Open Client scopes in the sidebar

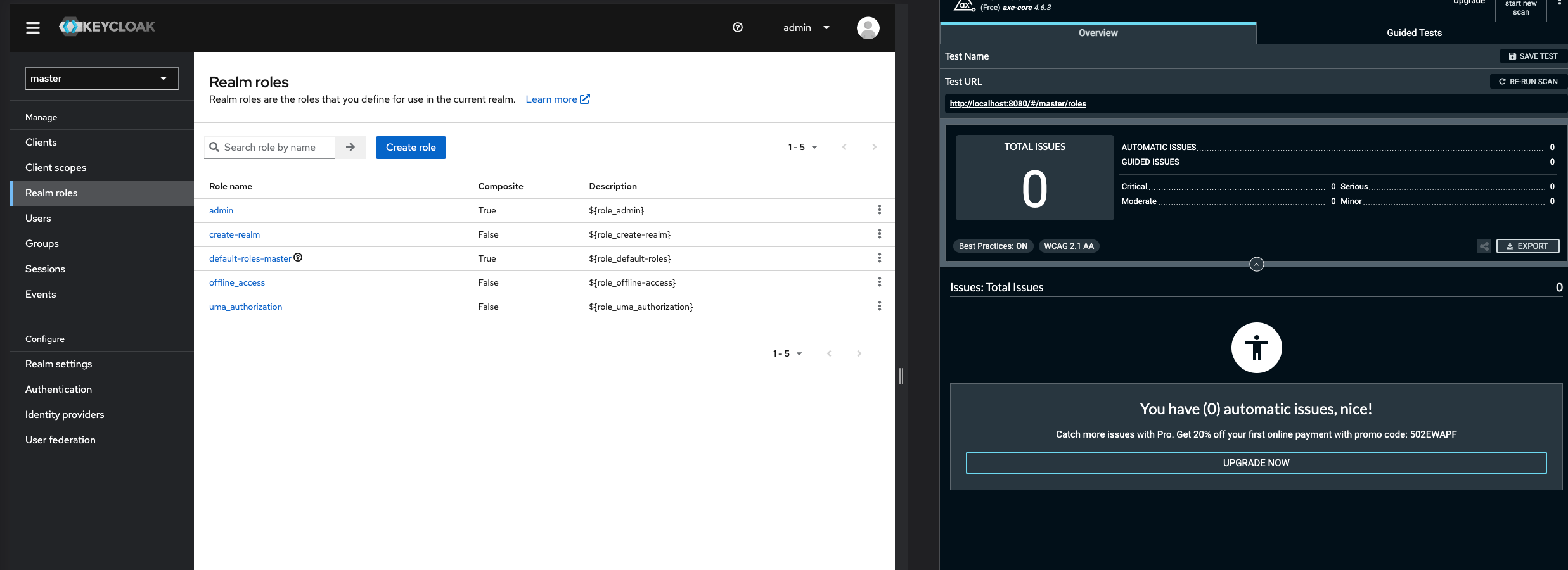pos(101,168)
